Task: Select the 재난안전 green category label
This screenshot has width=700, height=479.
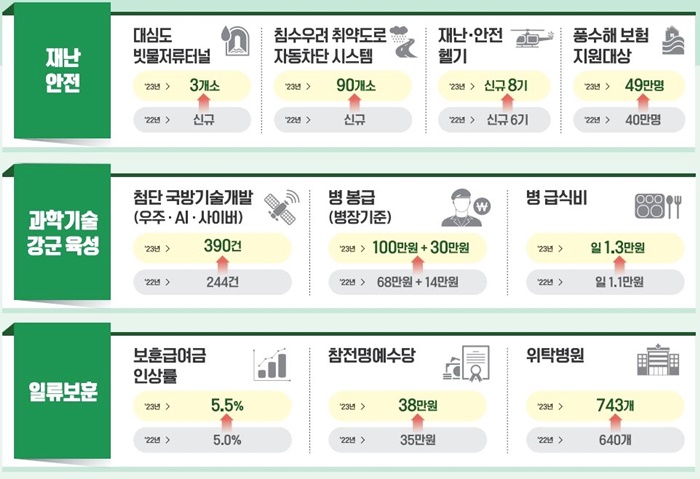Action: point(62,71)
